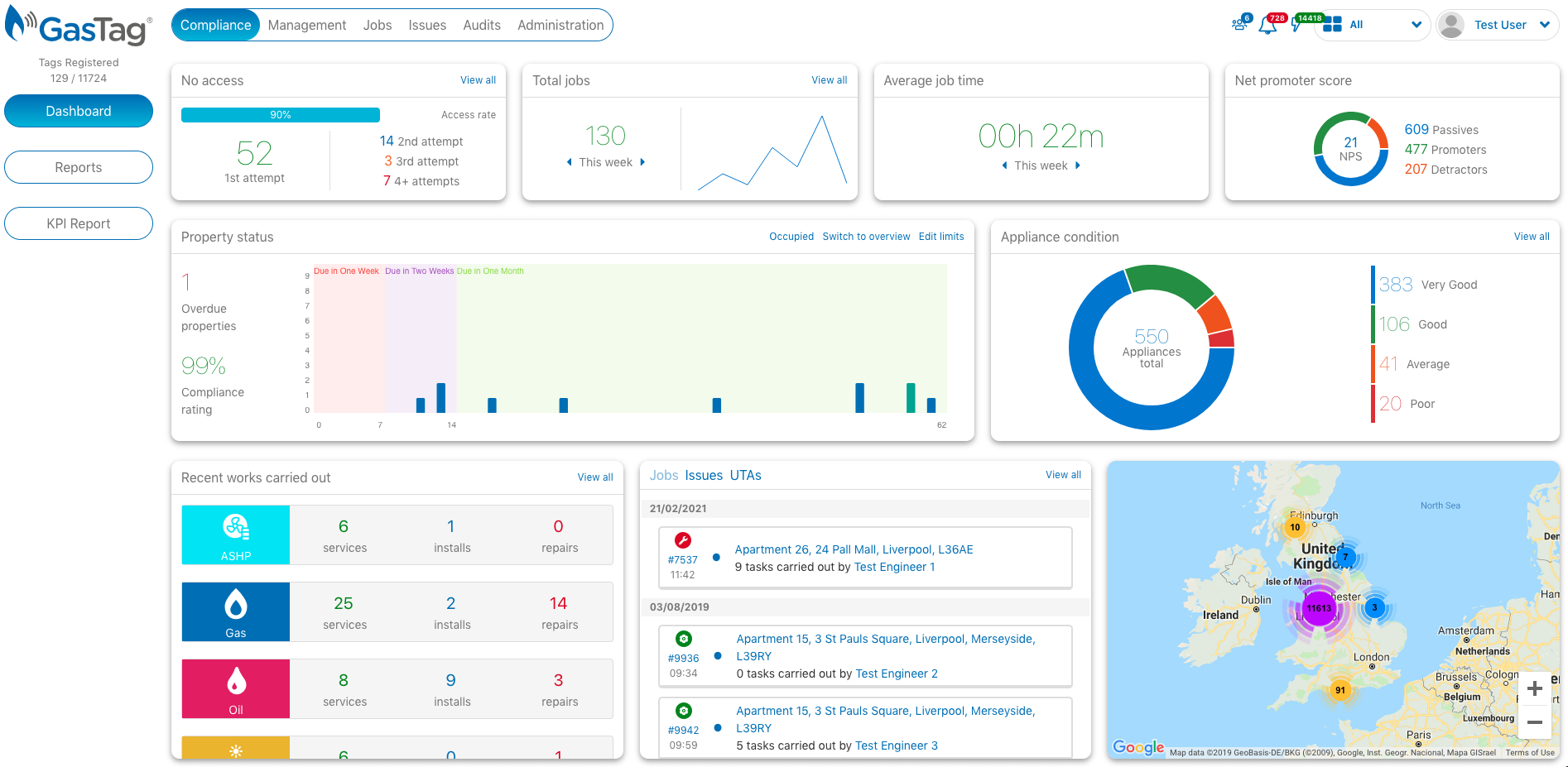Click the red wrench icon for job #7537
Screen dimensions: 1568x767
pyautogui.click(x=683, y=540)
